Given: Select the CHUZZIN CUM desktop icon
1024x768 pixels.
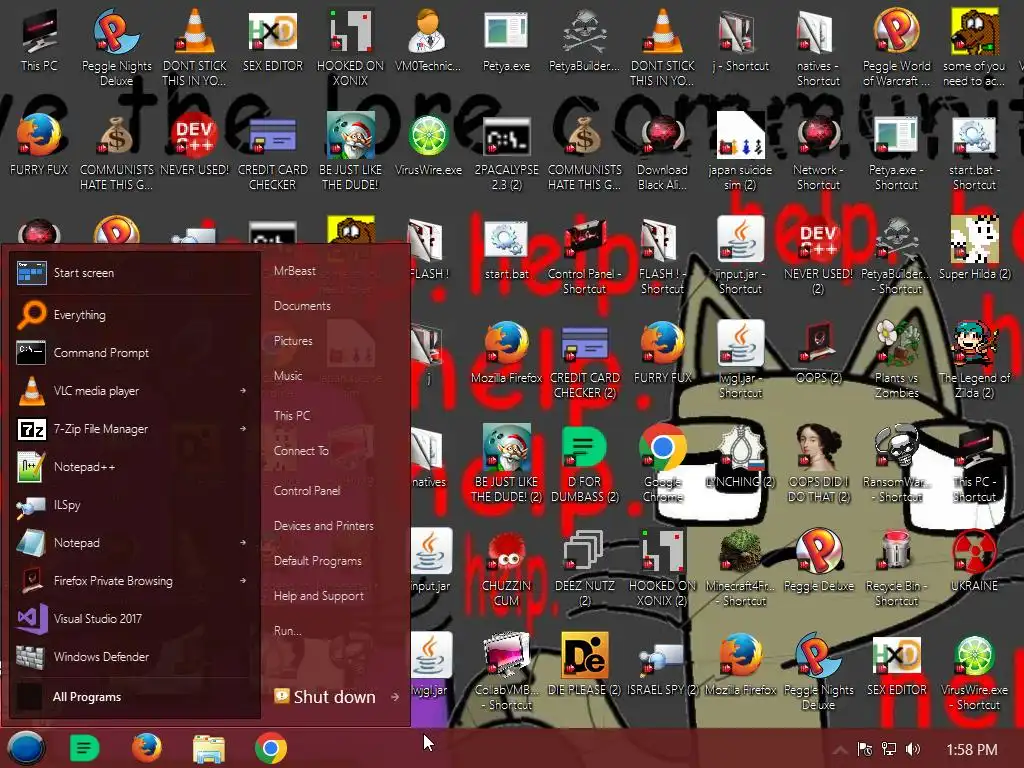Looking at the screenshot, I should coord(506,568).
